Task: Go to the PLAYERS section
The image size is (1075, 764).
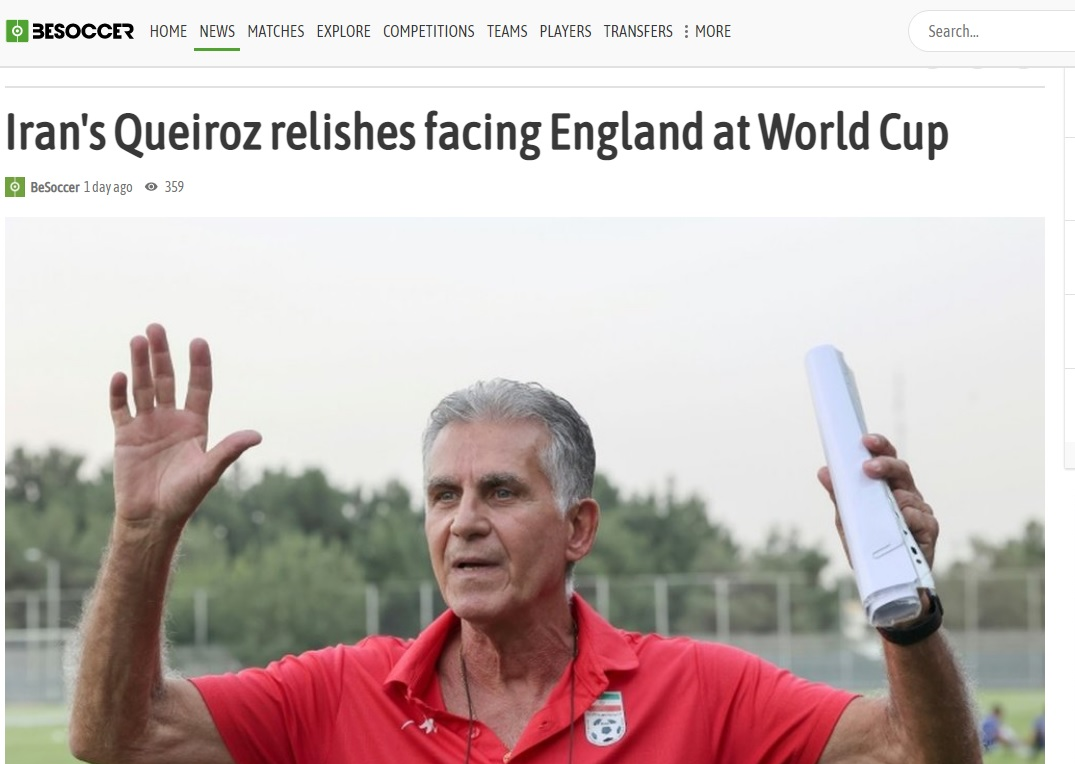Action: [565, 32]
